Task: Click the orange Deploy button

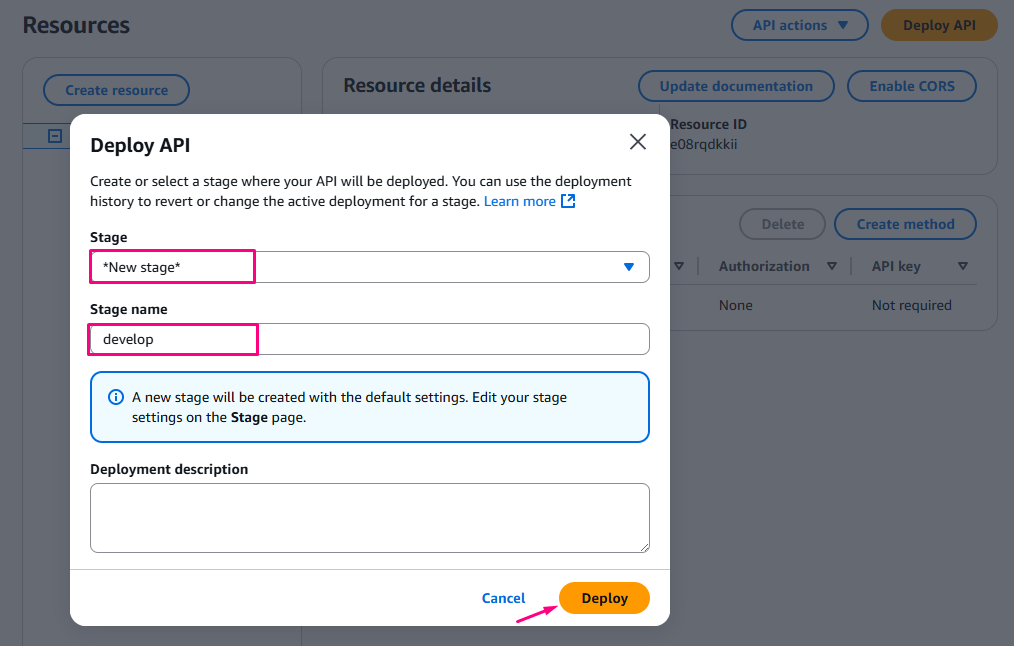Action: tap(604, 598)
